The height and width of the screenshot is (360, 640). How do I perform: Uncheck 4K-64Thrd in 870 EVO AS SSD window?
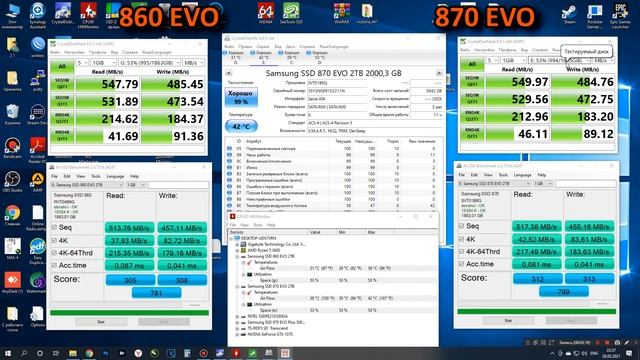[462, 251]
